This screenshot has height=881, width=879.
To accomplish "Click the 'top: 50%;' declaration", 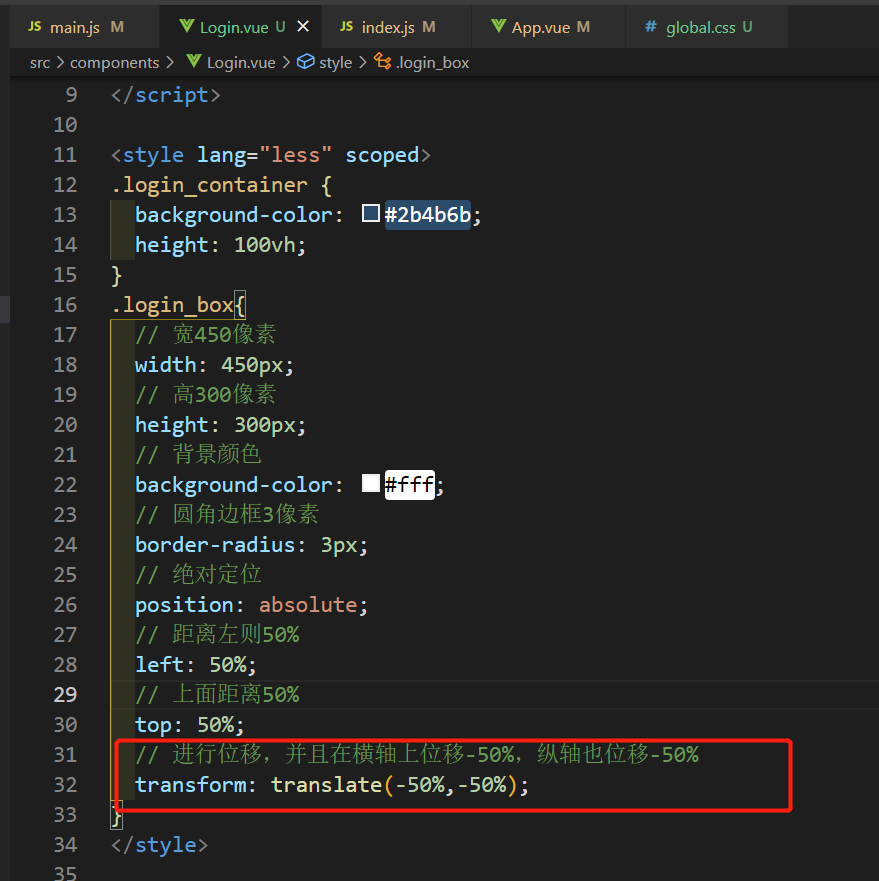I will (189, 725).
